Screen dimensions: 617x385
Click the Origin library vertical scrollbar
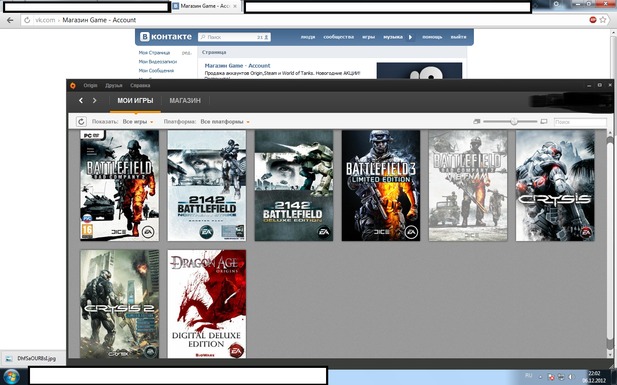pos(610,244)
